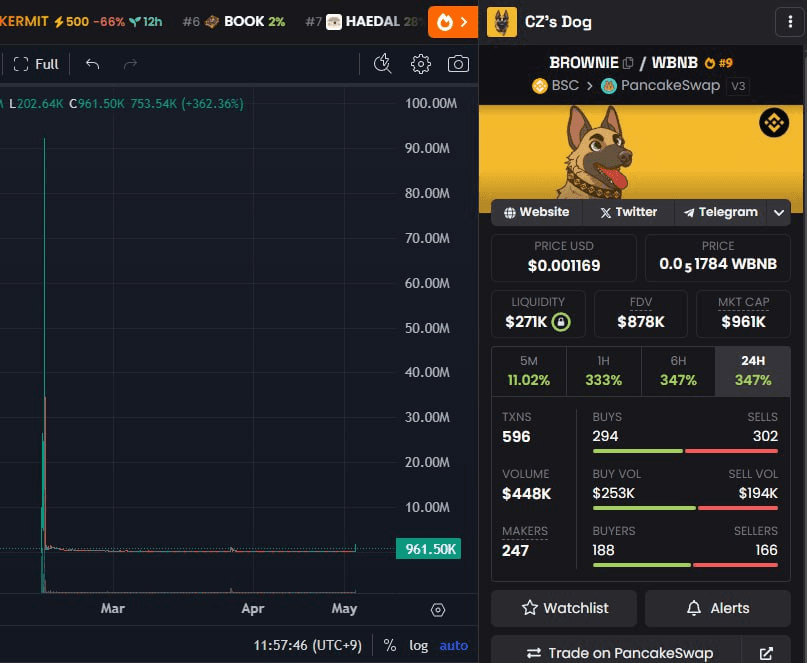Viewport: 807px width, 663px height.
Task: Click the liquidity lock icon
Action: coord(561,322)
